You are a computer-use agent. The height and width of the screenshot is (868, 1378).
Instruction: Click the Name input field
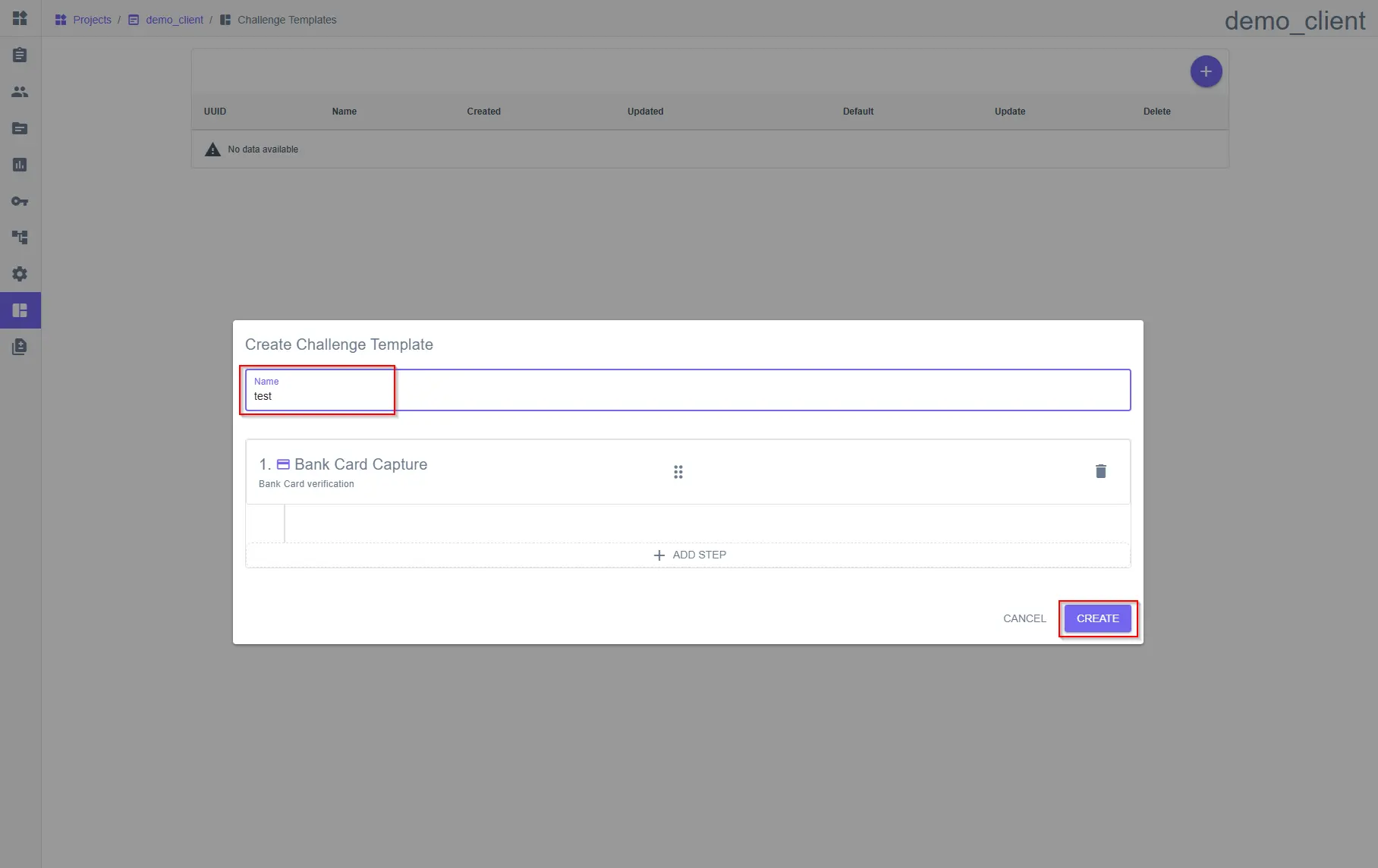click(x=687, y=395)
